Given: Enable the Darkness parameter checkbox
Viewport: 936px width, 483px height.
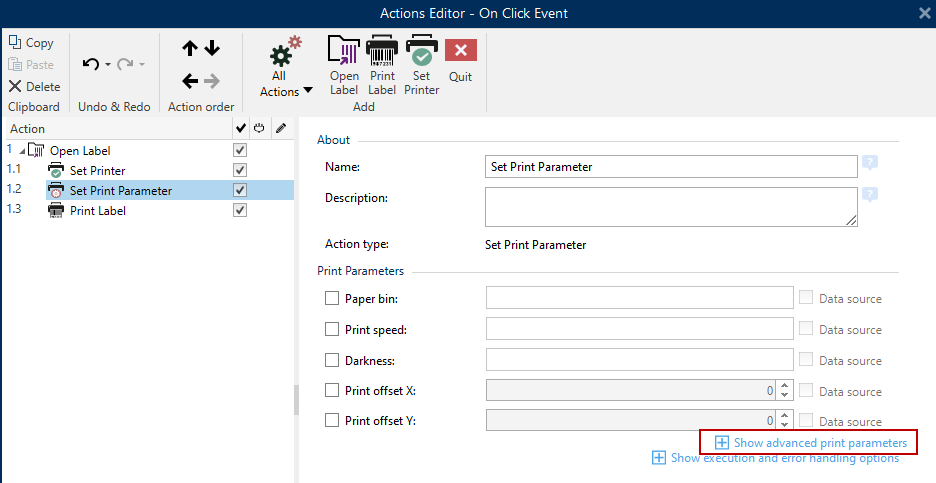Looking at the screenshot, I should coord(332,360).
